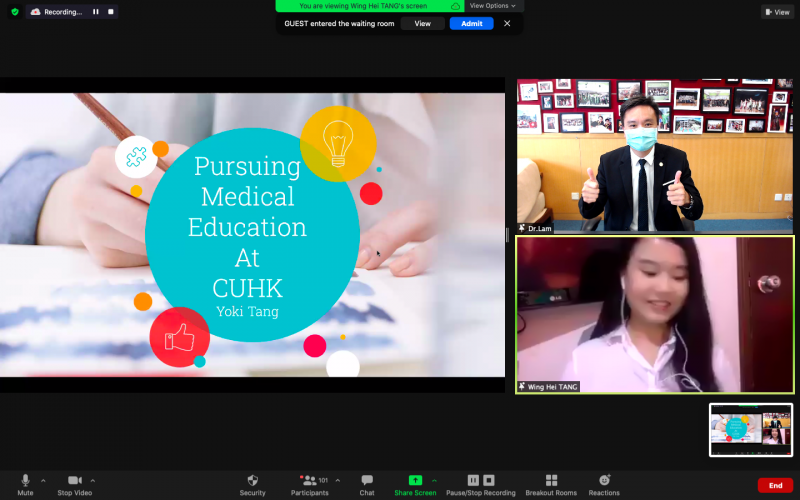The image size is (800, 500).
Task: Stop recording from the top indicator
Action: pyautogui.click(x=111, y=12)
